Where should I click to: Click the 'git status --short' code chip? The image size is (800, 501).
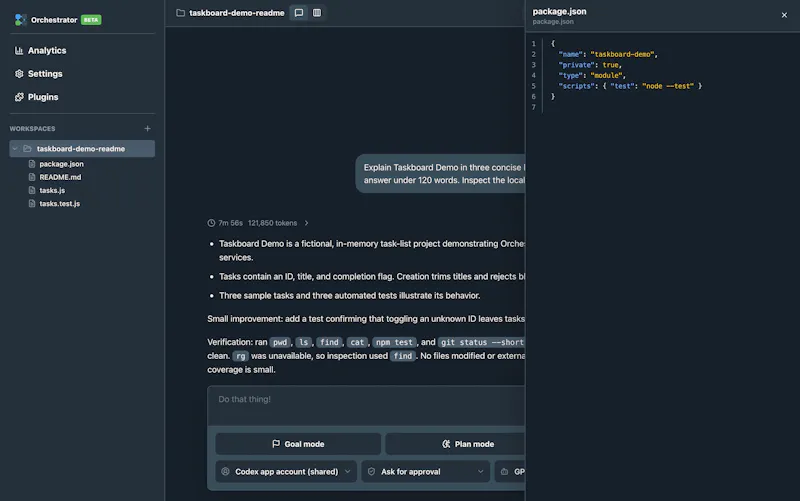tap(481, 342)
